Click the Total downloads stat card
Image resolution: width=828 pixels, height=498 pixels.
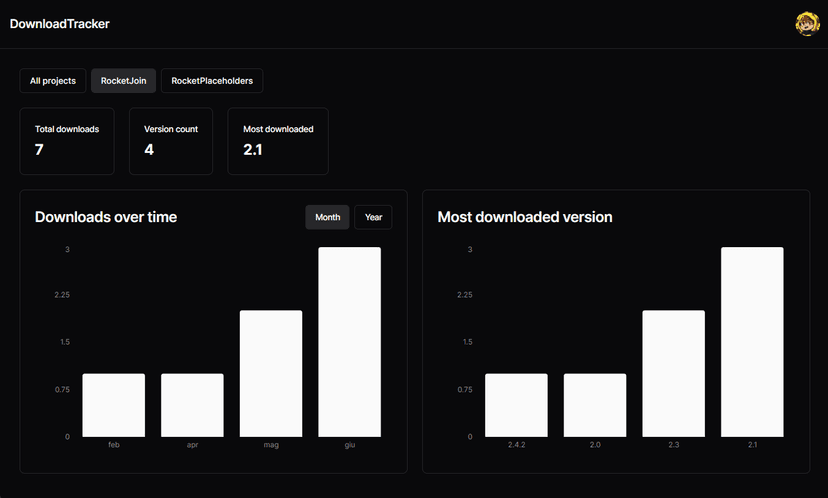click(x=67, y=141)
